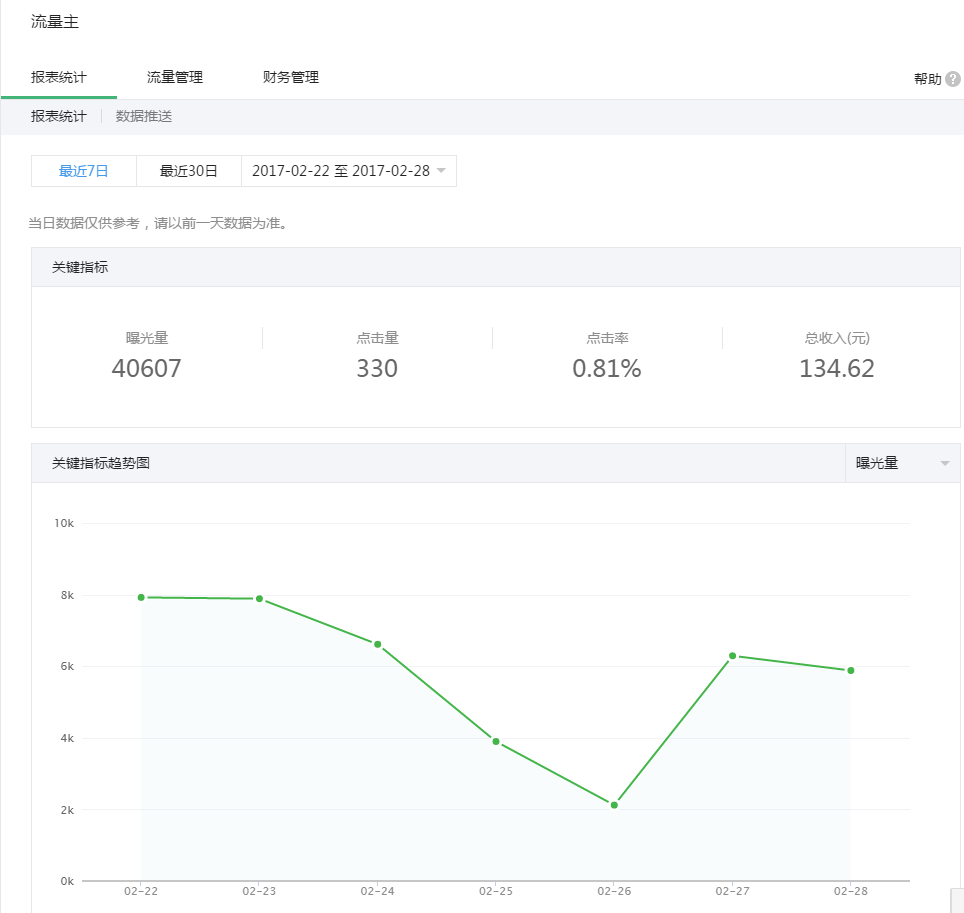Click the 总收入 value 134.62

pyautogui.click(x=836, y=369)
